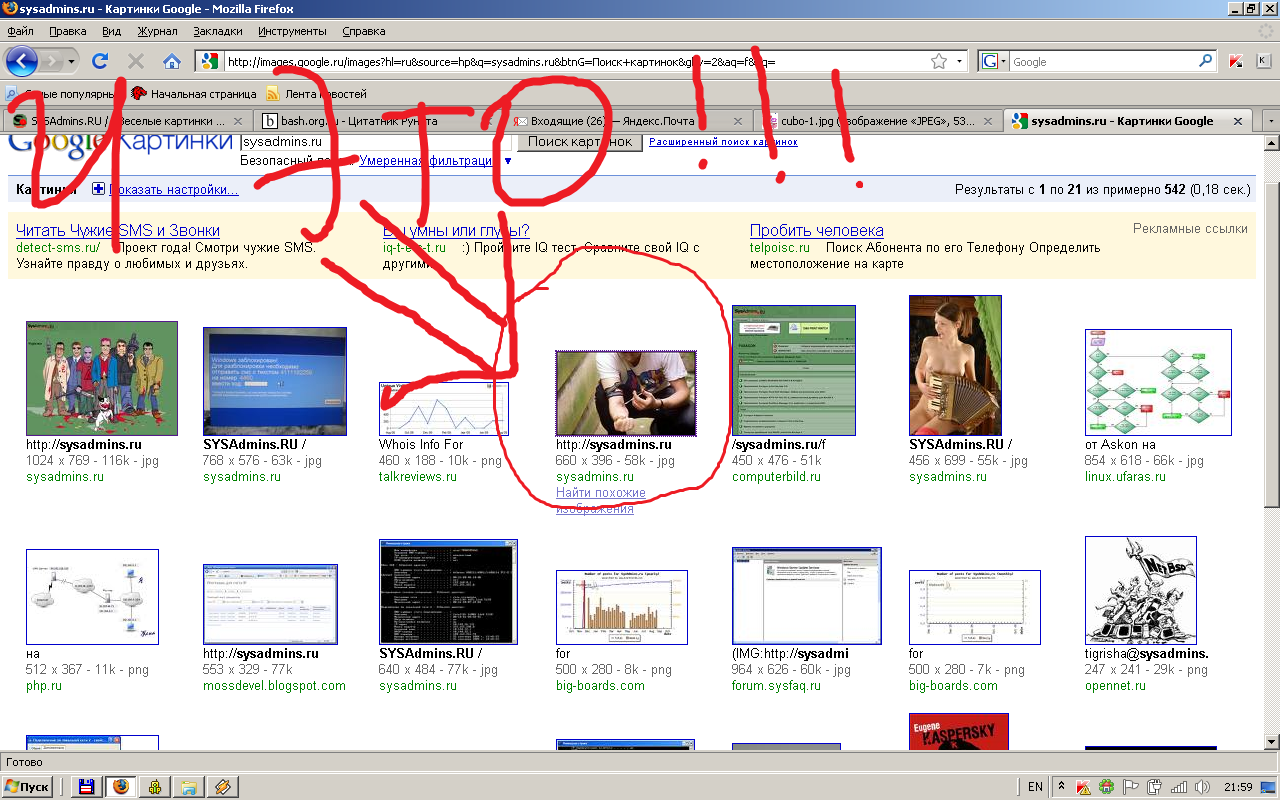The height and width of the screenshot is (800, 1280).
Task: Open Расширенный поиск картинок link
Action: coord(723,142)
